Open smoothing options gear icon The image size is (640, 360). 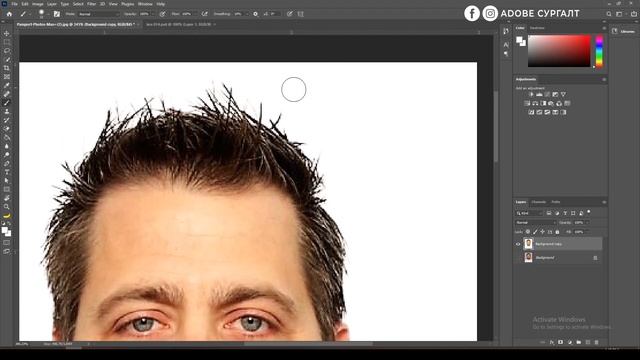point(256,14)
